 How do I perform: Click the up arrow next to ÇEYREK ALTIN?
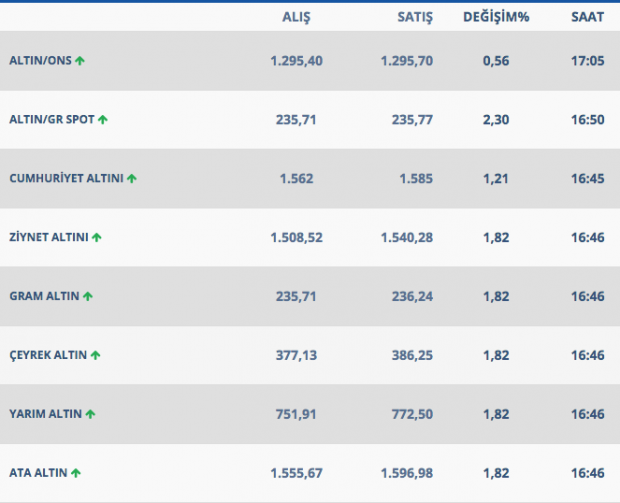(x=96, y=355)
